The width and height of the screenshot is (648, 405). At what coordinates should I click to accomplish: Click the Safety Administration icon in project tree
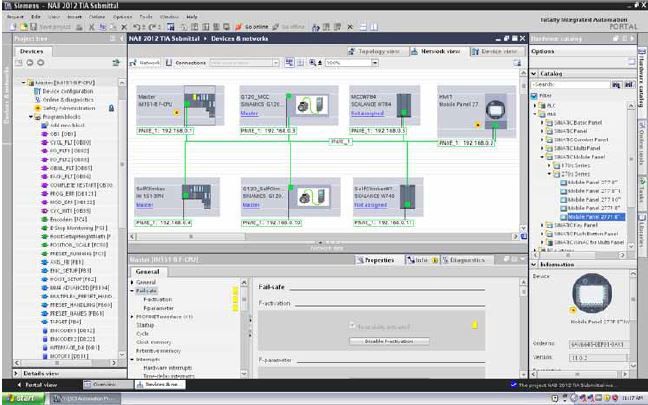point(38,108)
